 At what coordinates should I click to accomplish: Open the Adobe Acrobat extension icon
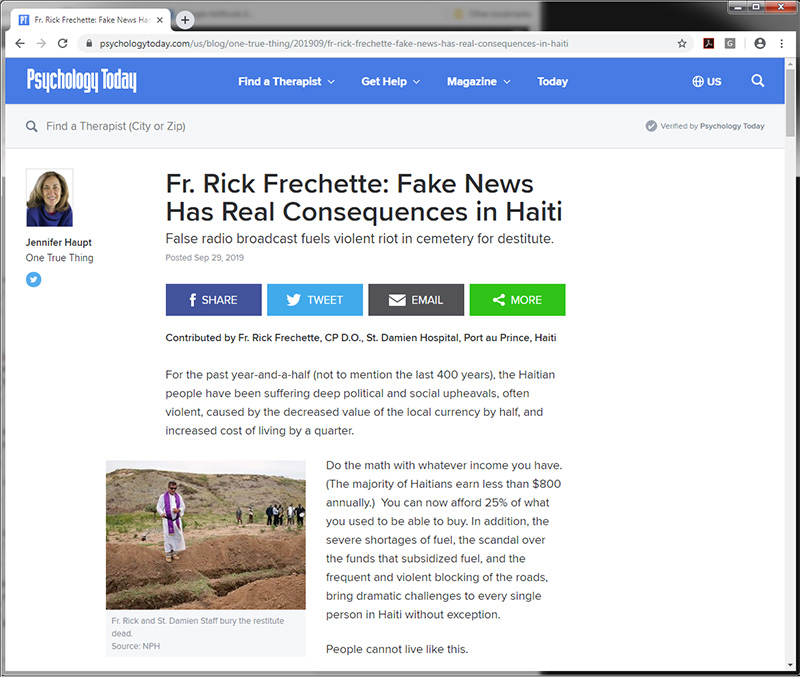pyautogui.click(x=708, y=43)
